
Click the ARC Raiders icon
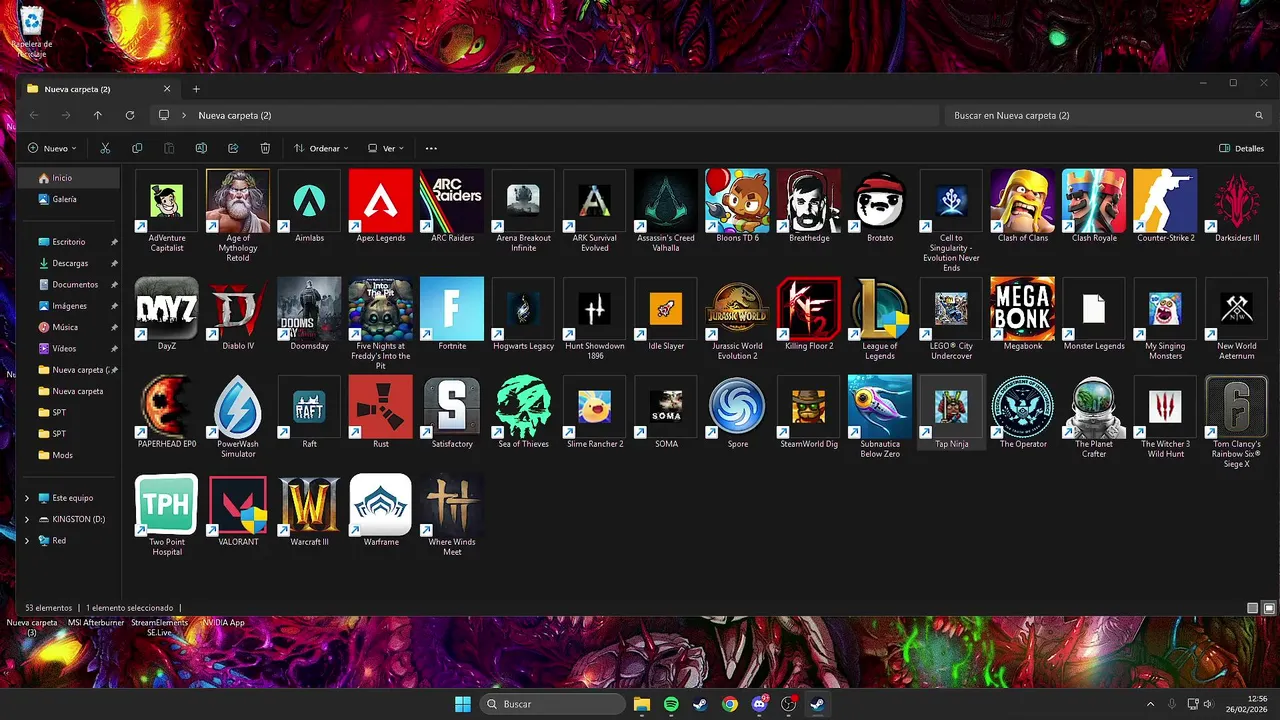point(452,201)
